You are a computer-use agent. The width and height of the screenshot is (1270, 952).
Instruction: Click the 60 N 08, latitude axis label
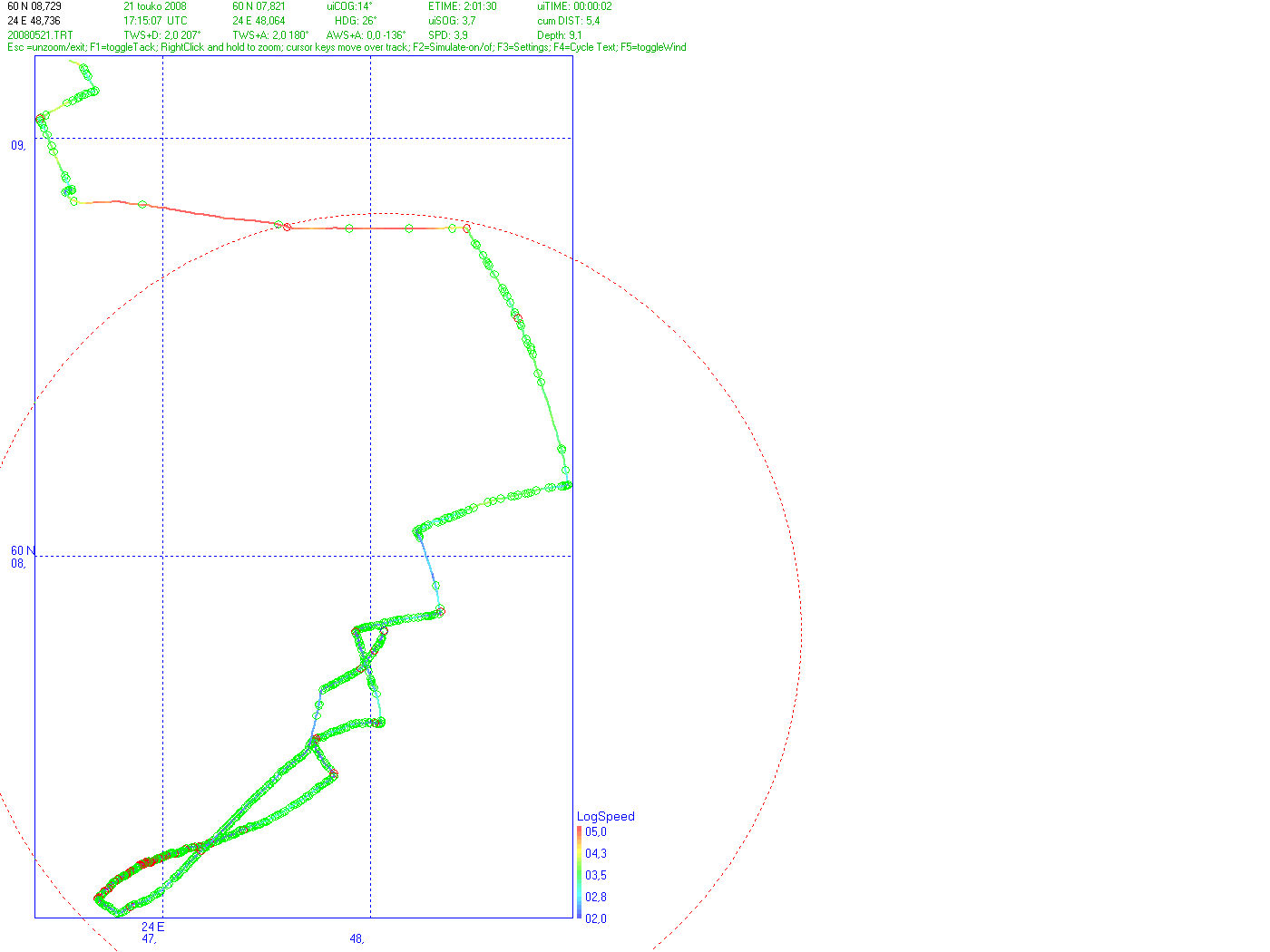pyautogui.click(x=23, y=557)
